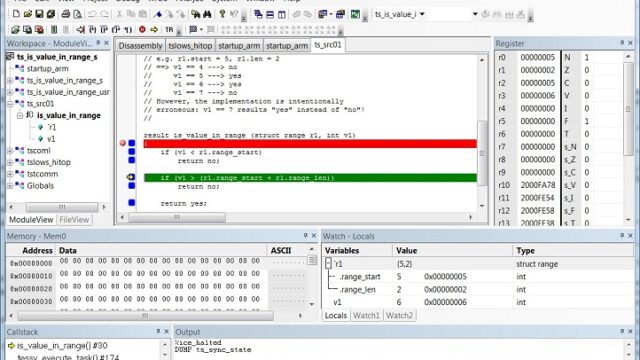Switch to the tslows_hitop tab
The image size is (640, 360).
tap(190, 46)
